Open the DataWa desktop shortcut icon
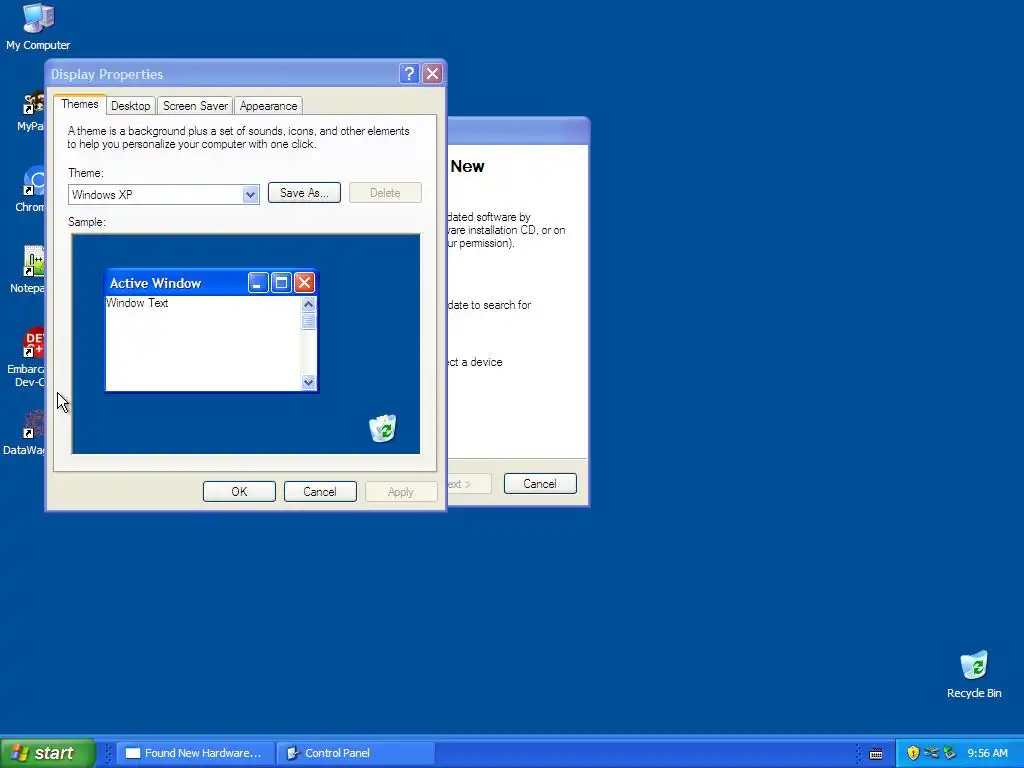Image resolution: width=1024 pixels, height=768 pixels. pyautogui.click(x=25, y=432)
